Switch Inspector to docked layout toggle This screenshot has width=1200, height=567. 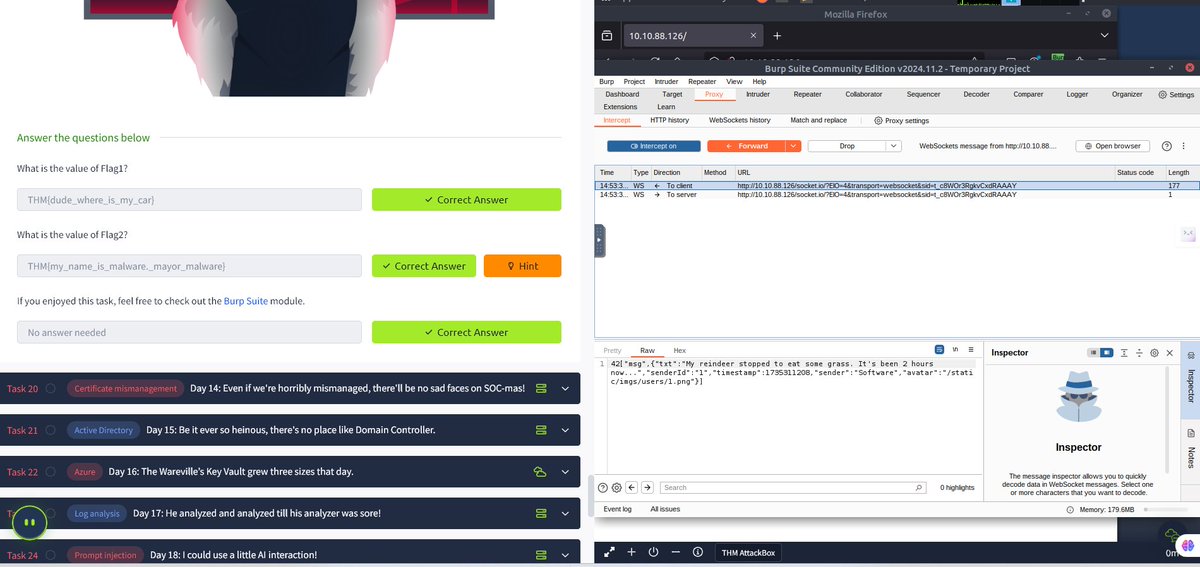(1107, 353)
